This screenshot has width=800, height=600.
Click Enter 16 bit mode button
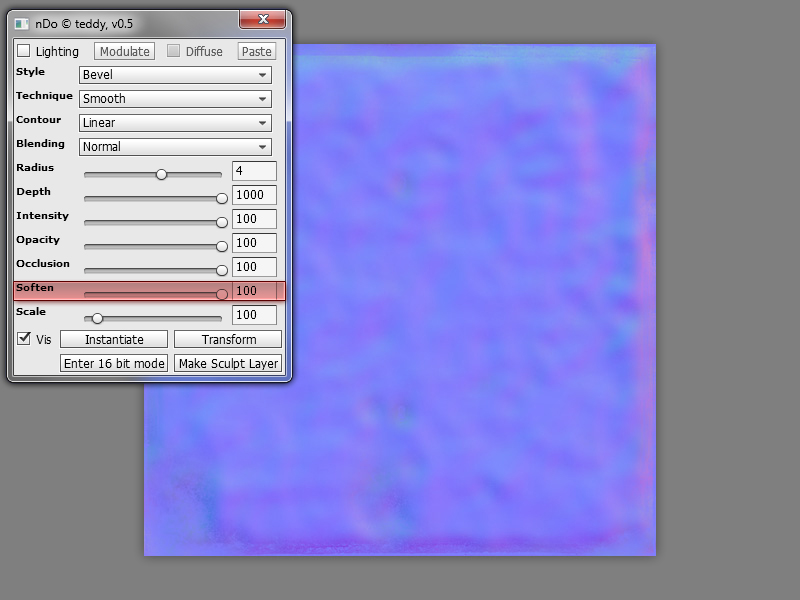[114, 363]
